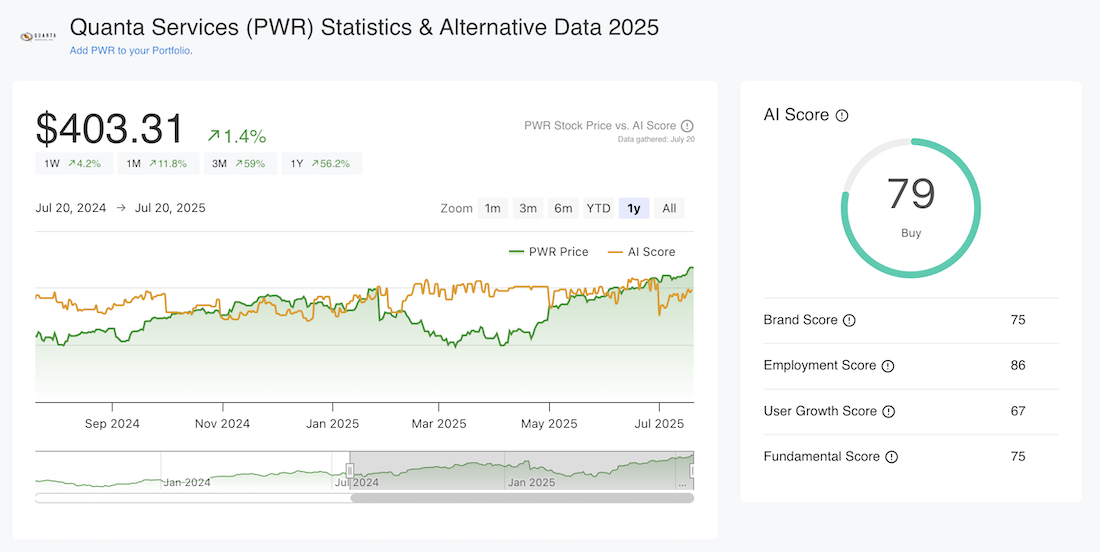Viewport: 1100px width, 552px height.
Task: Click the Brand Score value 75
Action: (1018, 321)
